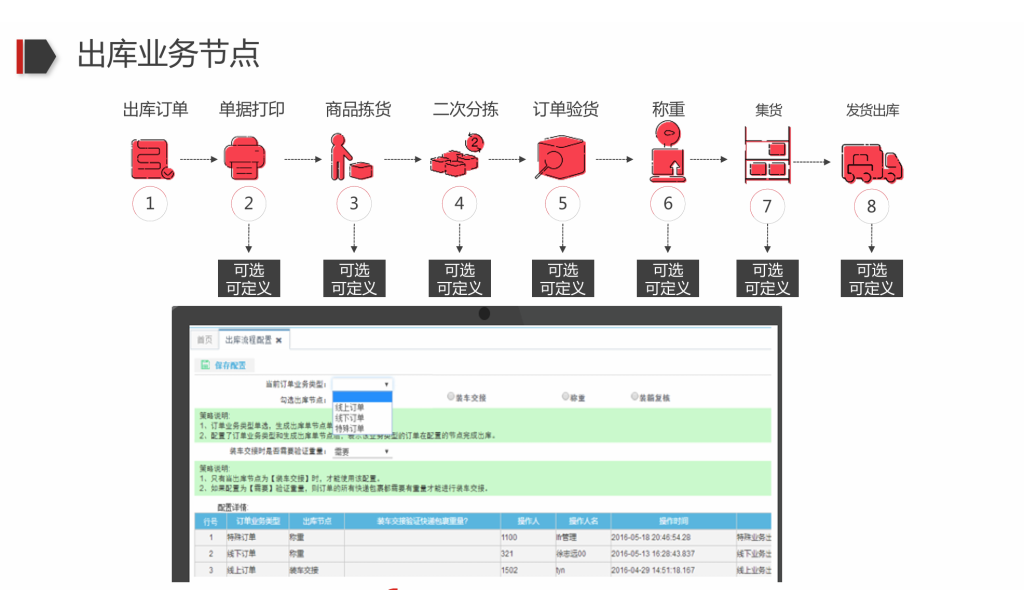Image resolution: width=1024 pixels, height=590 pixels.
Task: Click the 称重 weighing scale icon
Action: [667, 158]
